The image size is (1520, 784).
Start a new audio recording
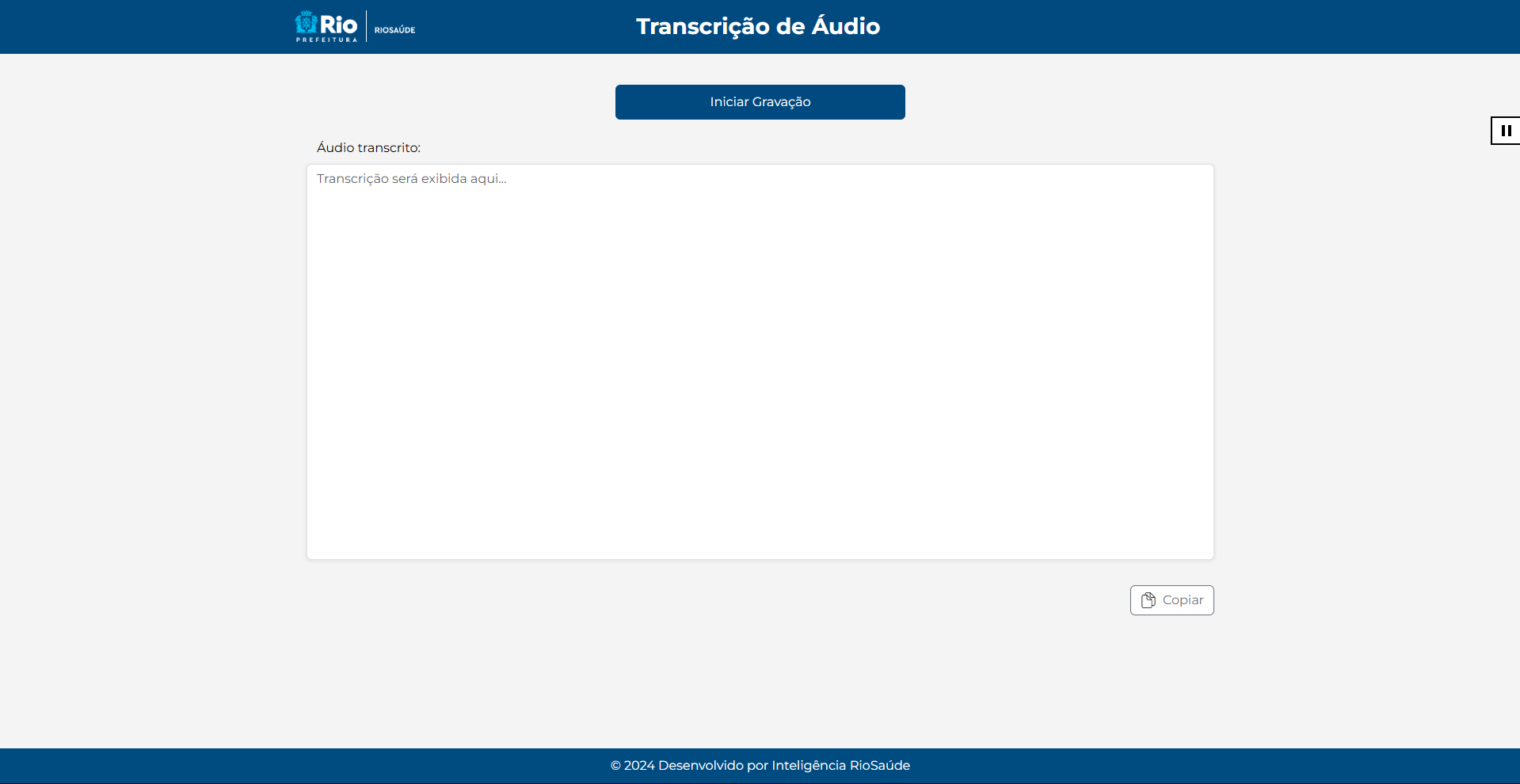coord(760,101)
